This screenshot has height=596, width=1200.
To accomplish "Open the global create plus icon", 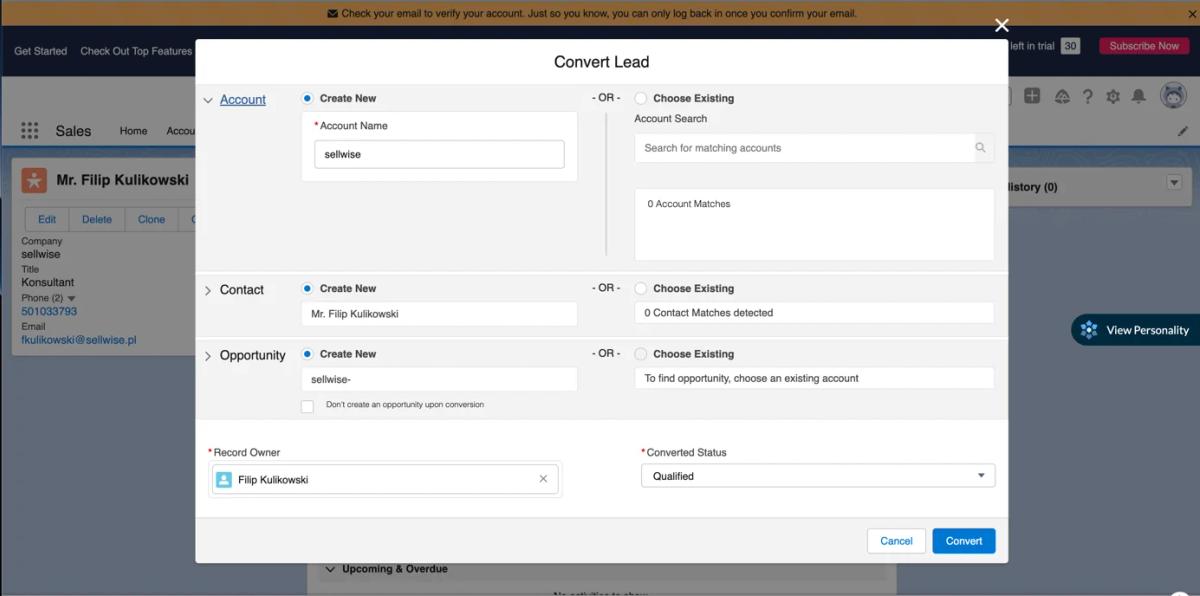I will coord(1033,96).
